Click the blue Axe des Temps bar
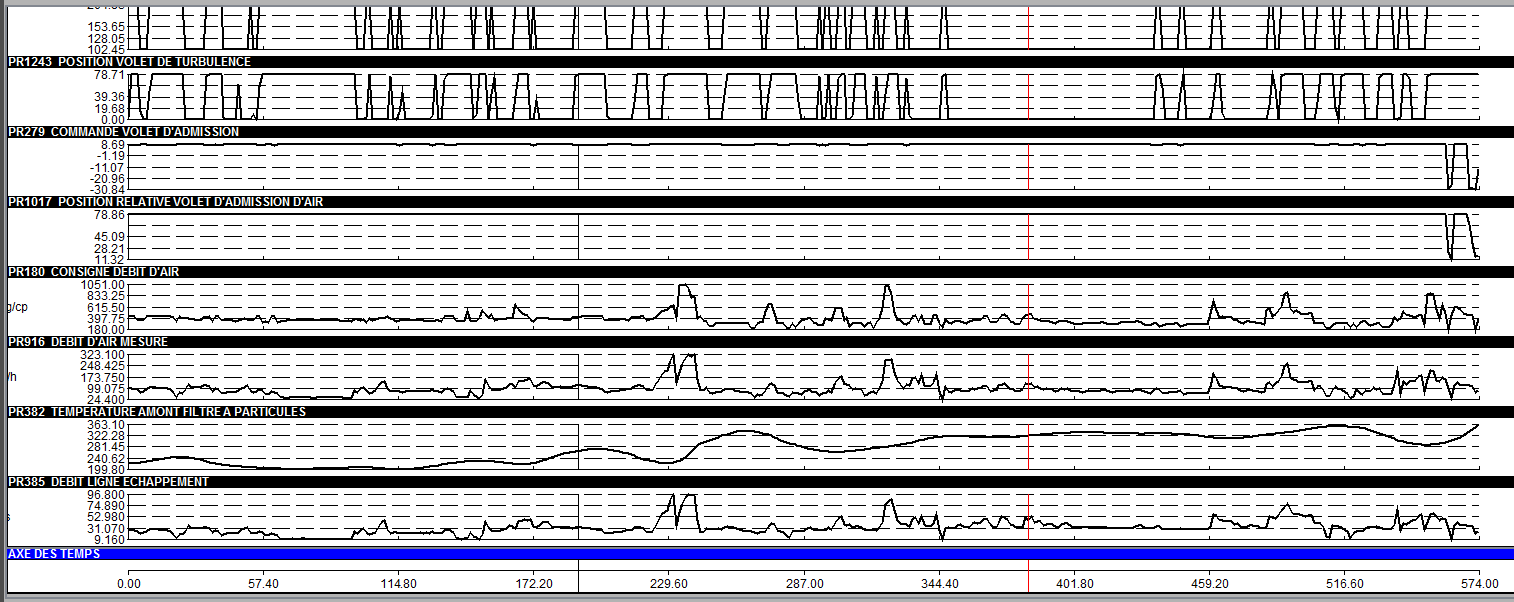Image resolution: width=1514 pixels, height=602 pixels. pyautogui.click(x=759, y=553)
